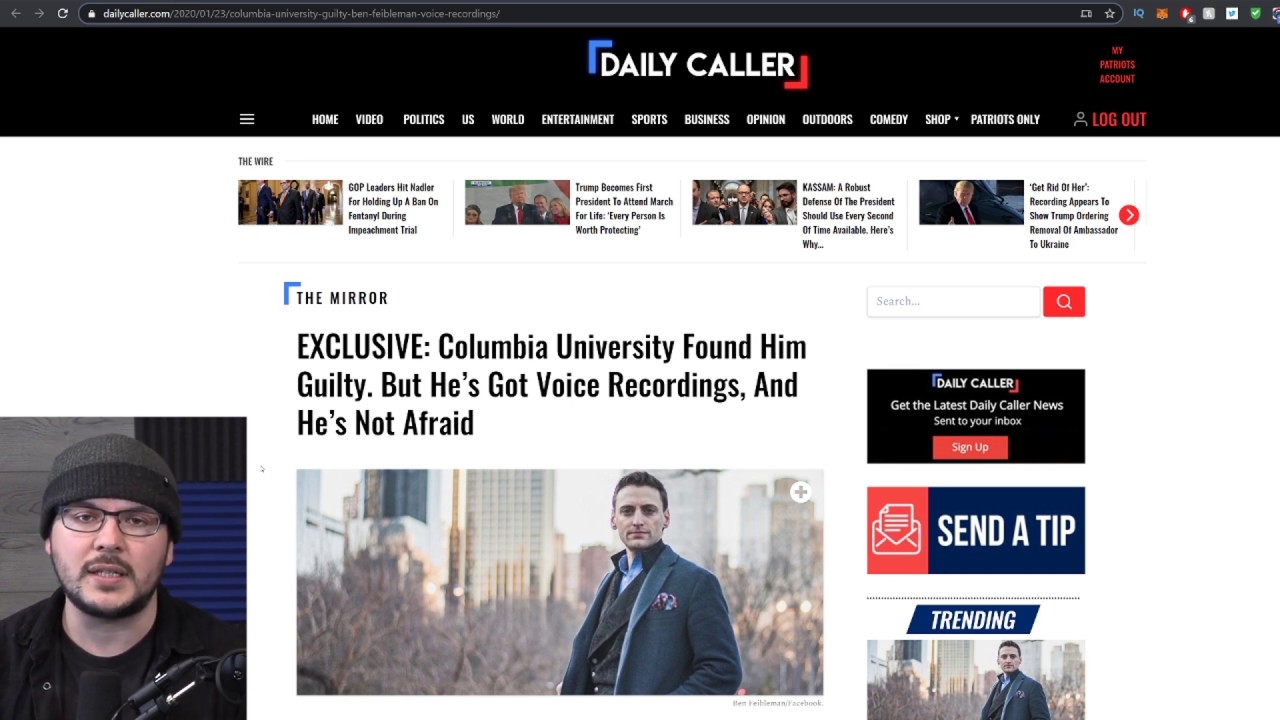Advance The Wire carousel with red arrow

(x=1128, y=215)
